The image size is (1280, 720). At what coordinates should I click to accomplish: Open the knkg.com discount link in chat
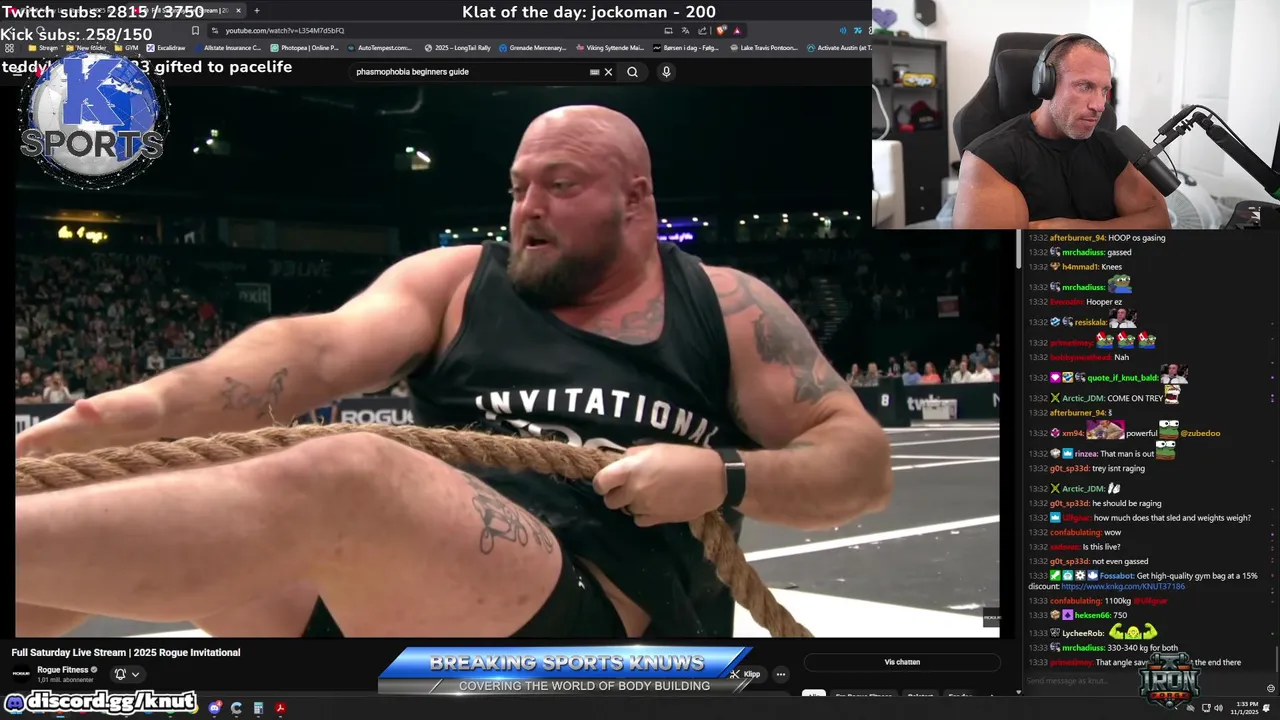tap(1124, 586)
